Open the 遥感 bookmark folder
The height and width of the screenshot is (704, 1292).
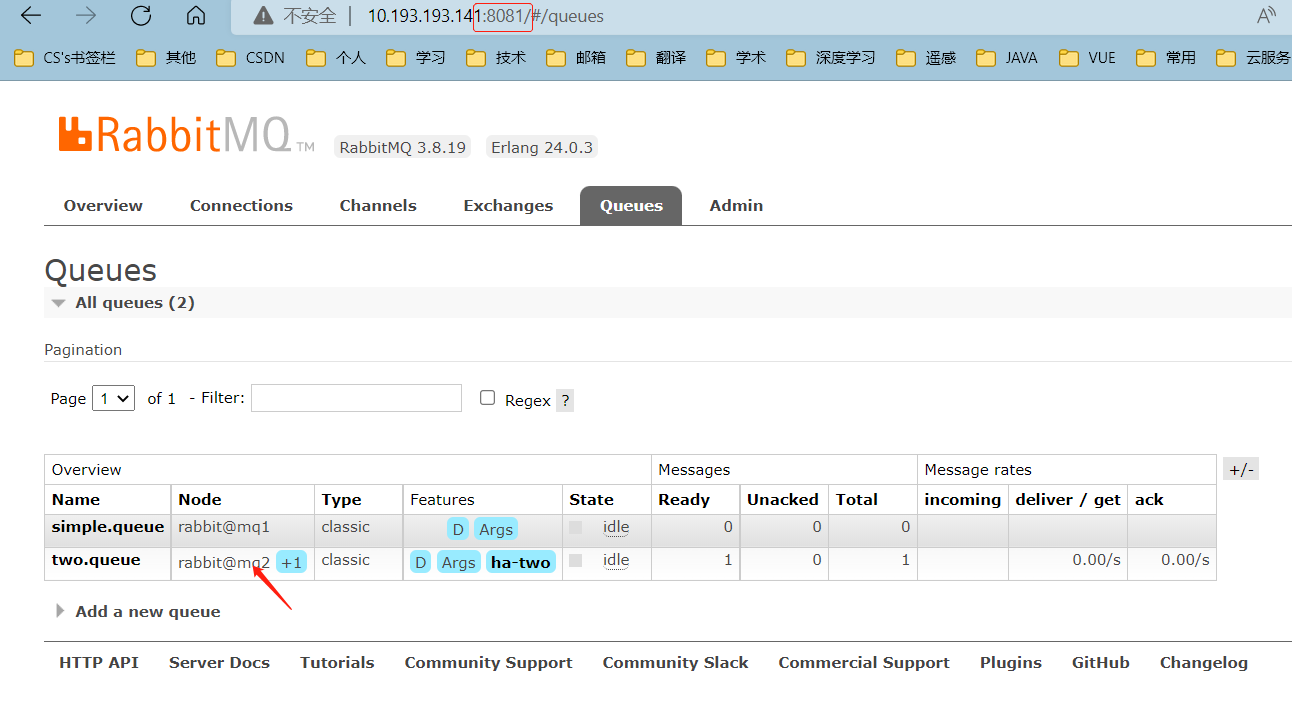926,58
